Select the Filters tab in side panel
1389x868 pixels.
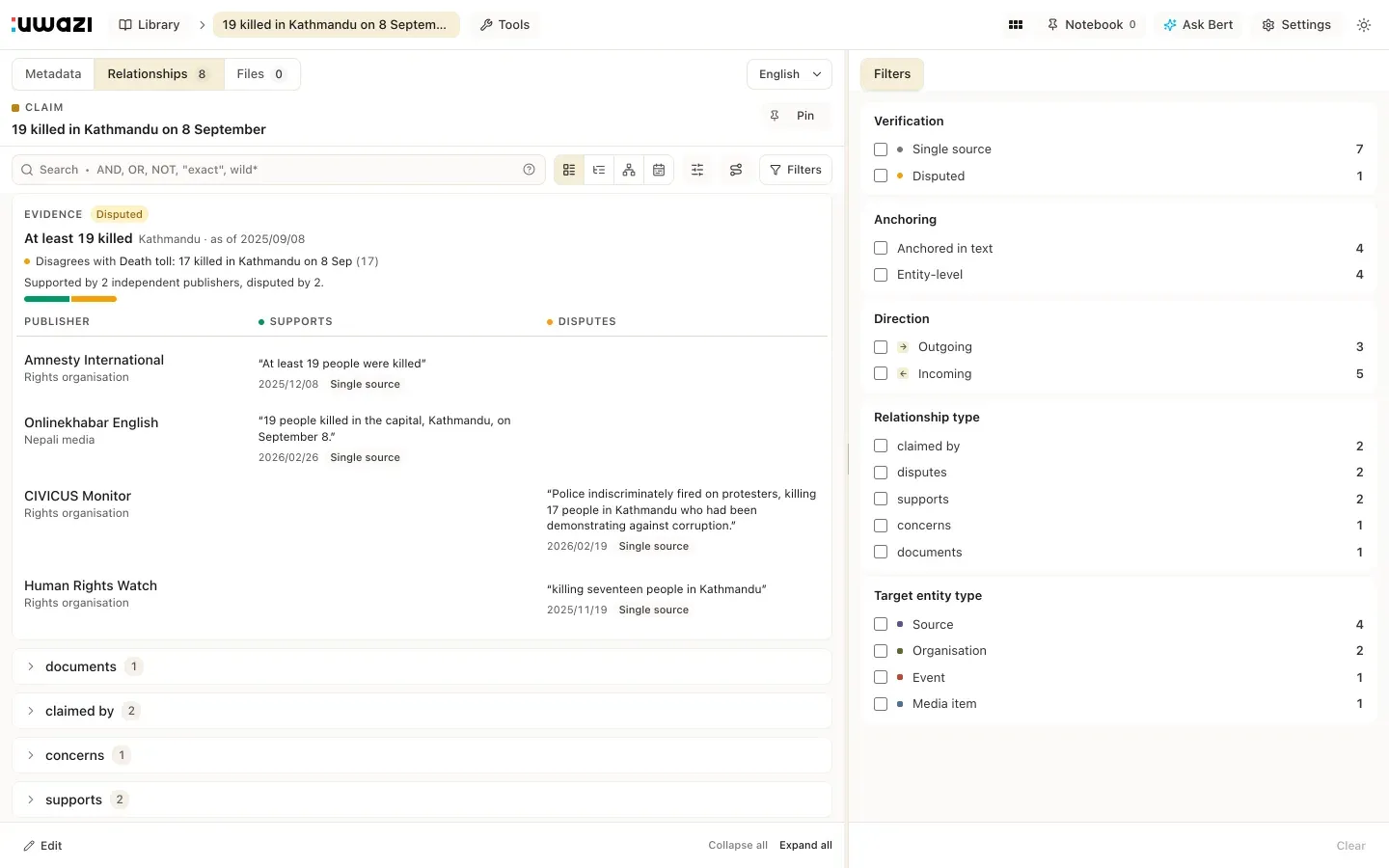point(892,74)
